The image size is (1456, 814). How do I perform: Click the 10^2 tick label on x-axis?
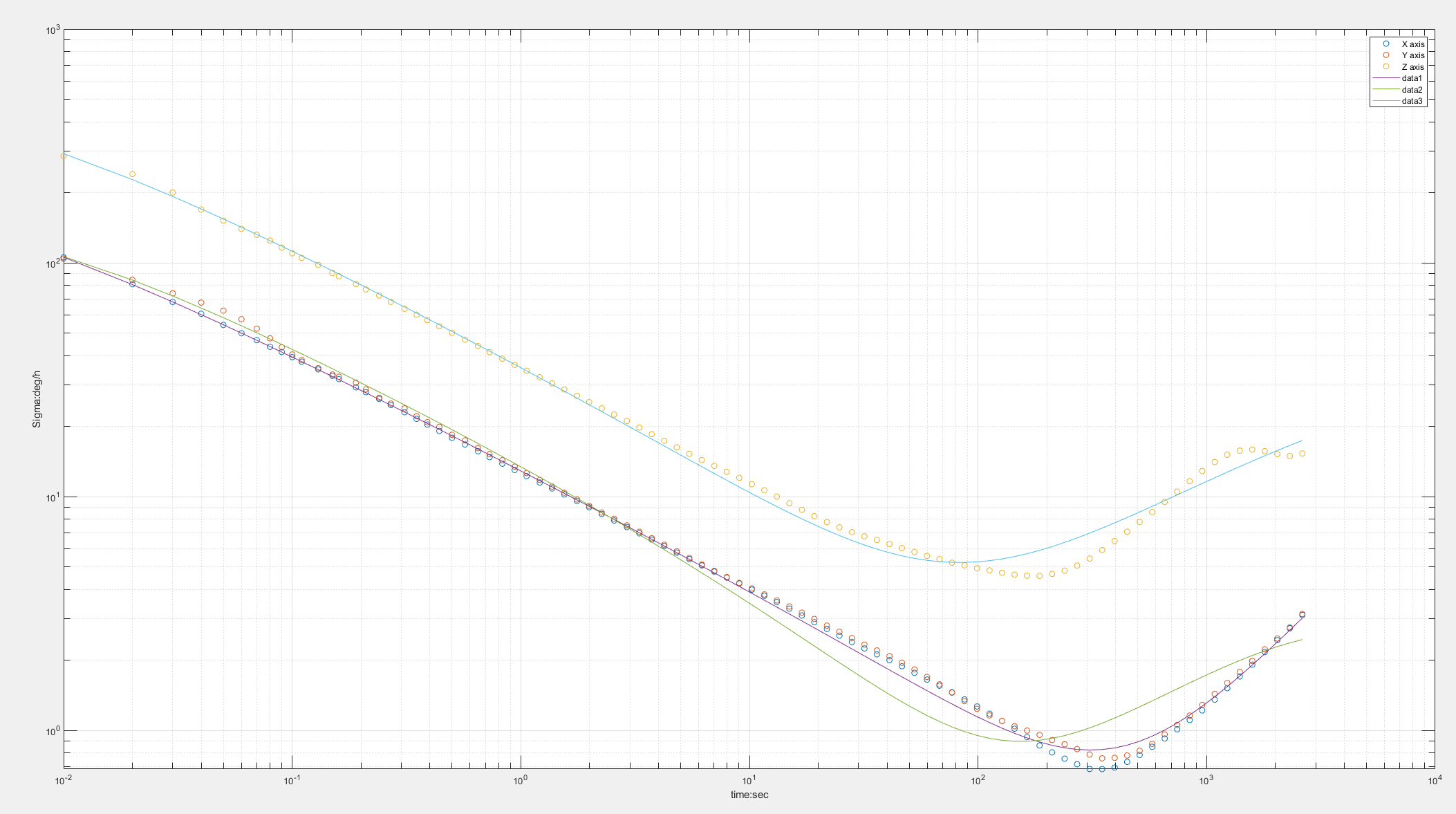[x=978, y=781]
